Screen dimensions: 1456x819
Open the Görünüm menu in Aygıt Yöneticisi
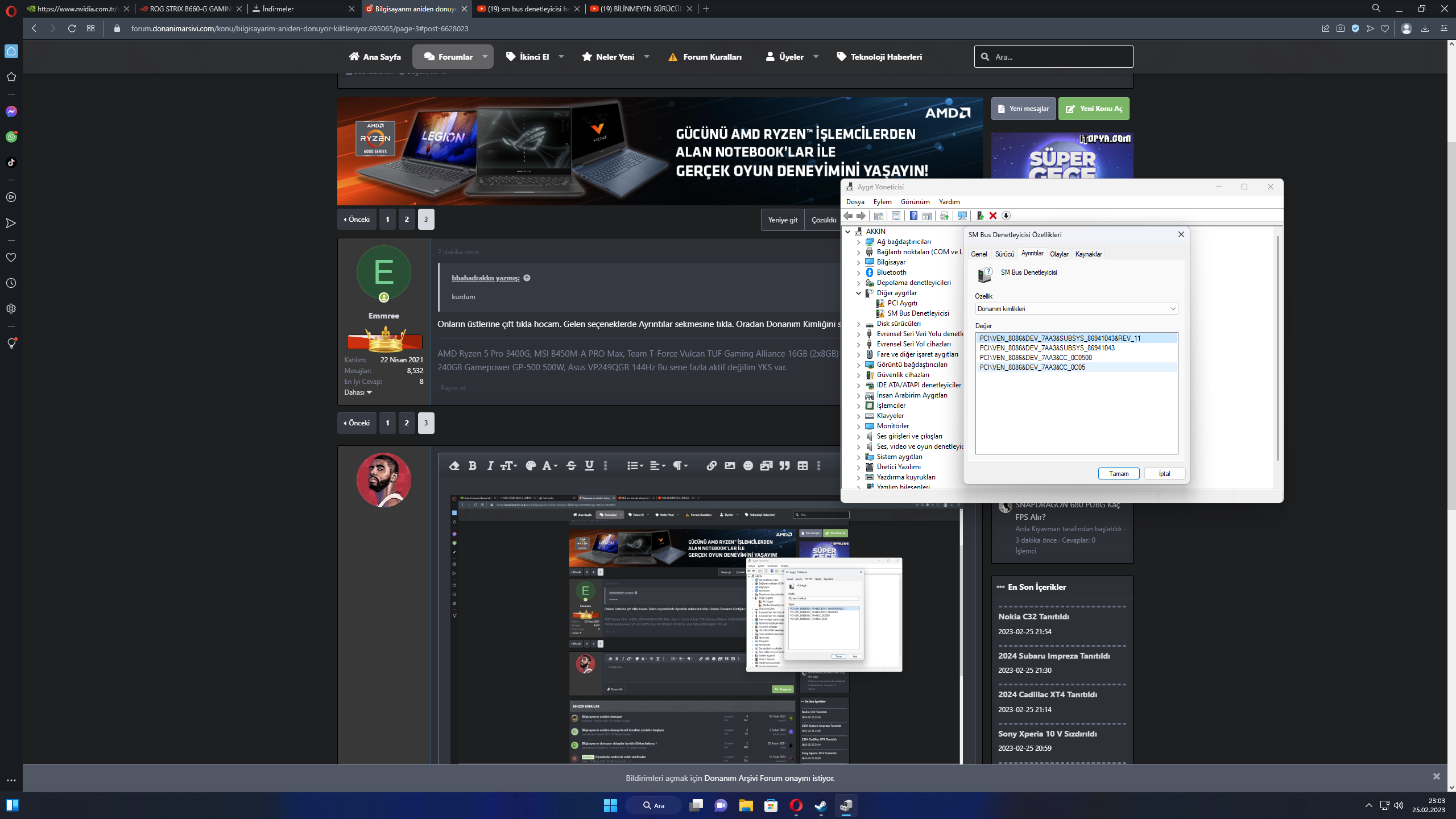pos(915,202)
